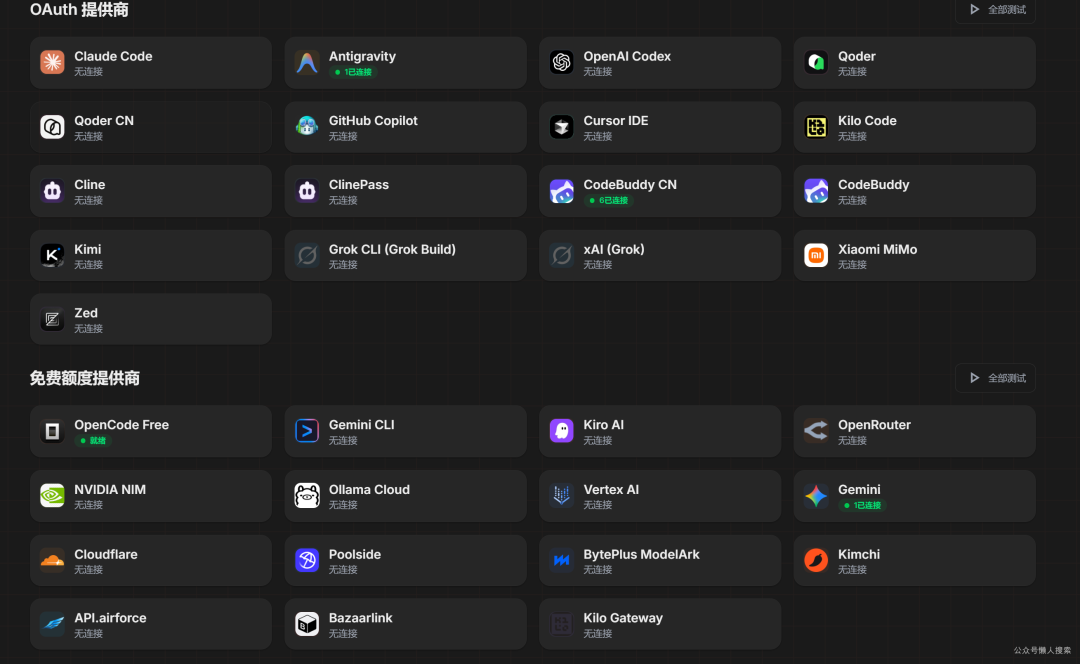The width and height of the screenshot is (1080, 664).
Task: Click the Grok CLI (Grok Build) icon
Action: [x=307, y=256]
